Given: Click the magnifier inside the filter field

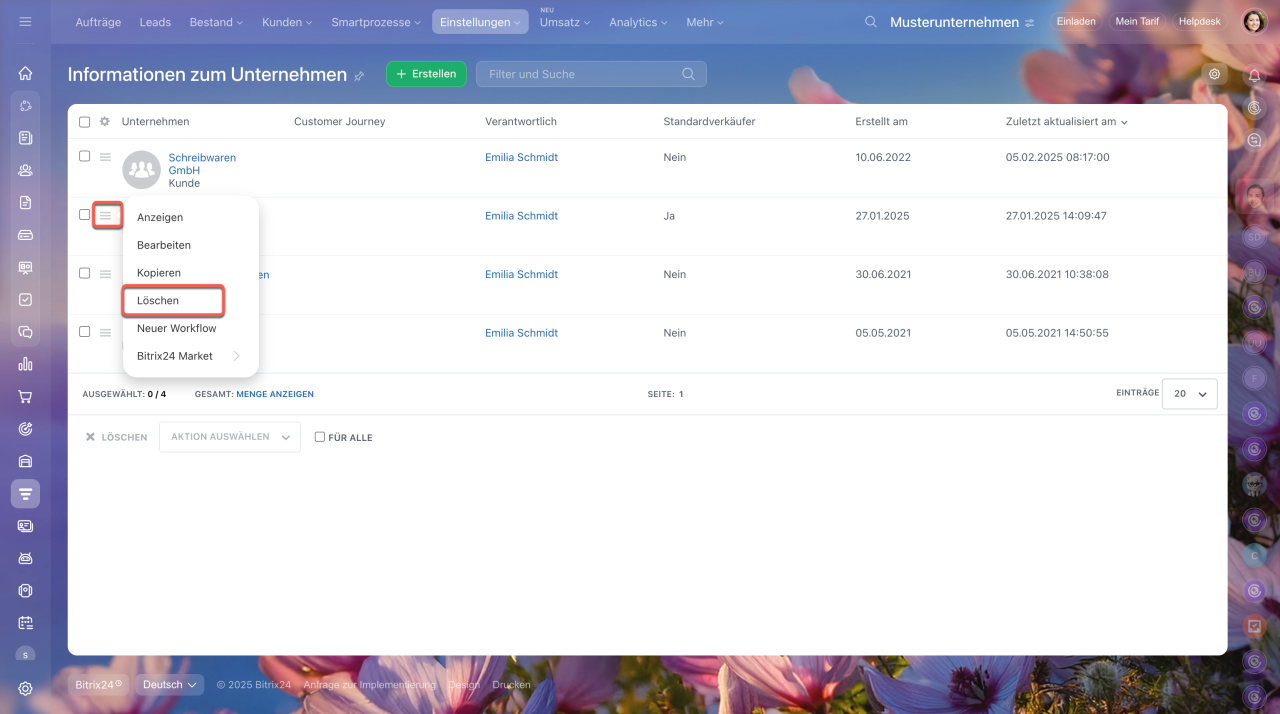Looking at the screenshot, I should pos(688,74).
